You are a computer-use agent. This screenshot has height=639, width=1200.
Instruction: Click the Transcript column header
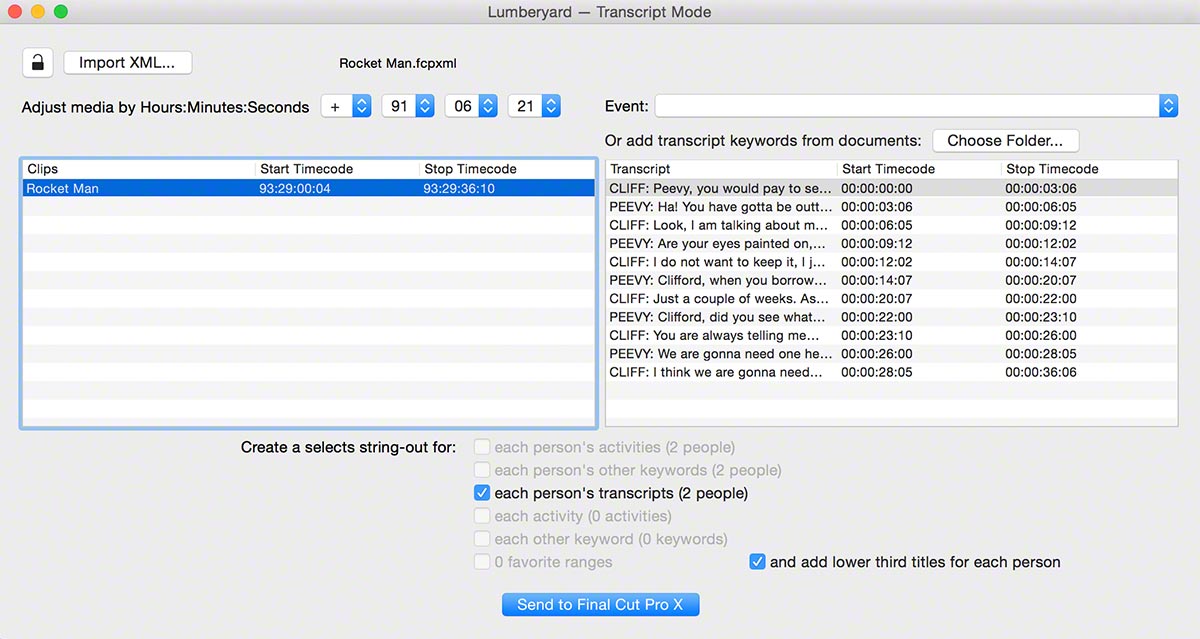click(722, 169)
